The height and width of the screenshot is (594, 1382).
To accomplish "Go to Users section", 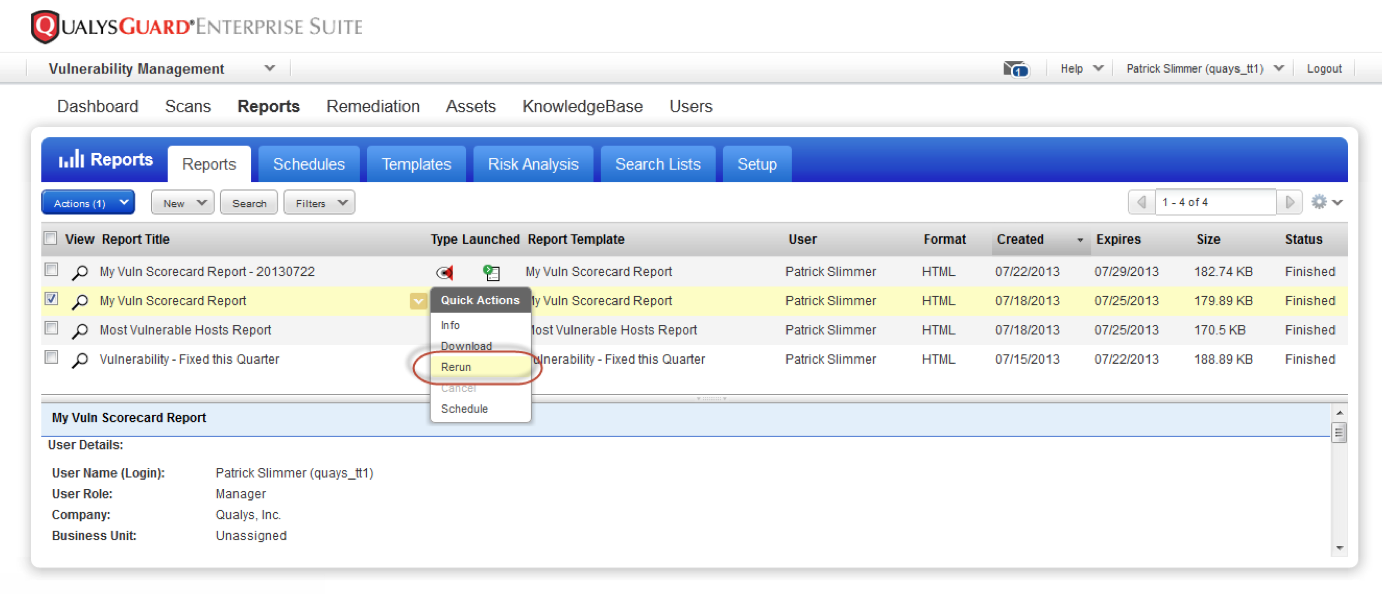I will [691, 106].
